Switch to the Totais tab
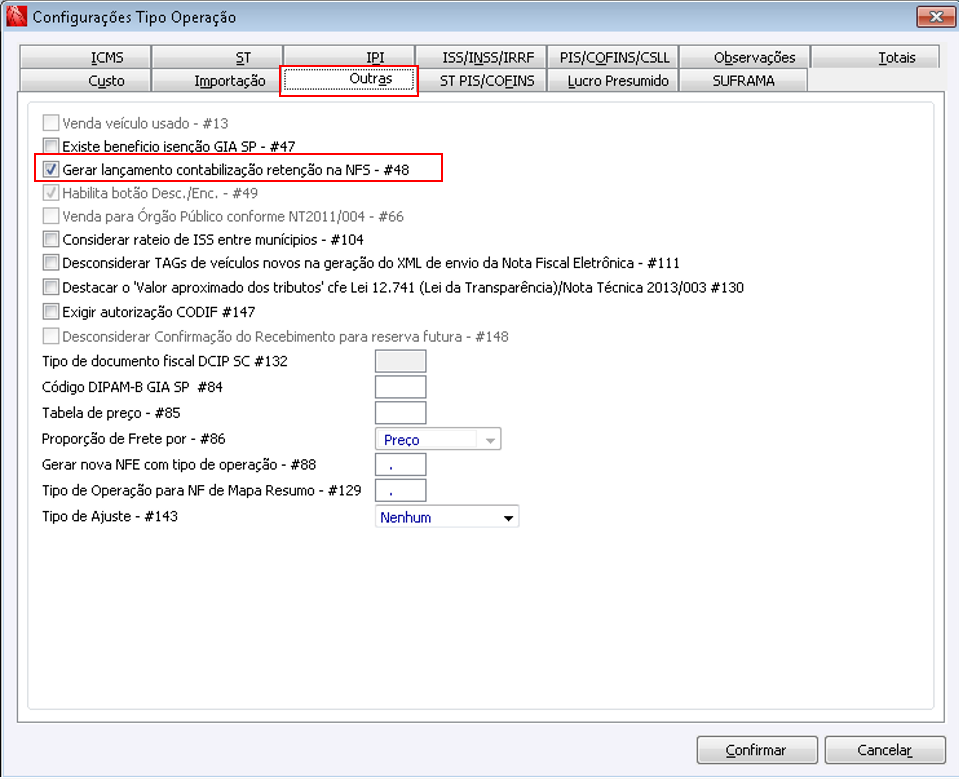This screenshot has width=959, height=779. coord(876,57)
